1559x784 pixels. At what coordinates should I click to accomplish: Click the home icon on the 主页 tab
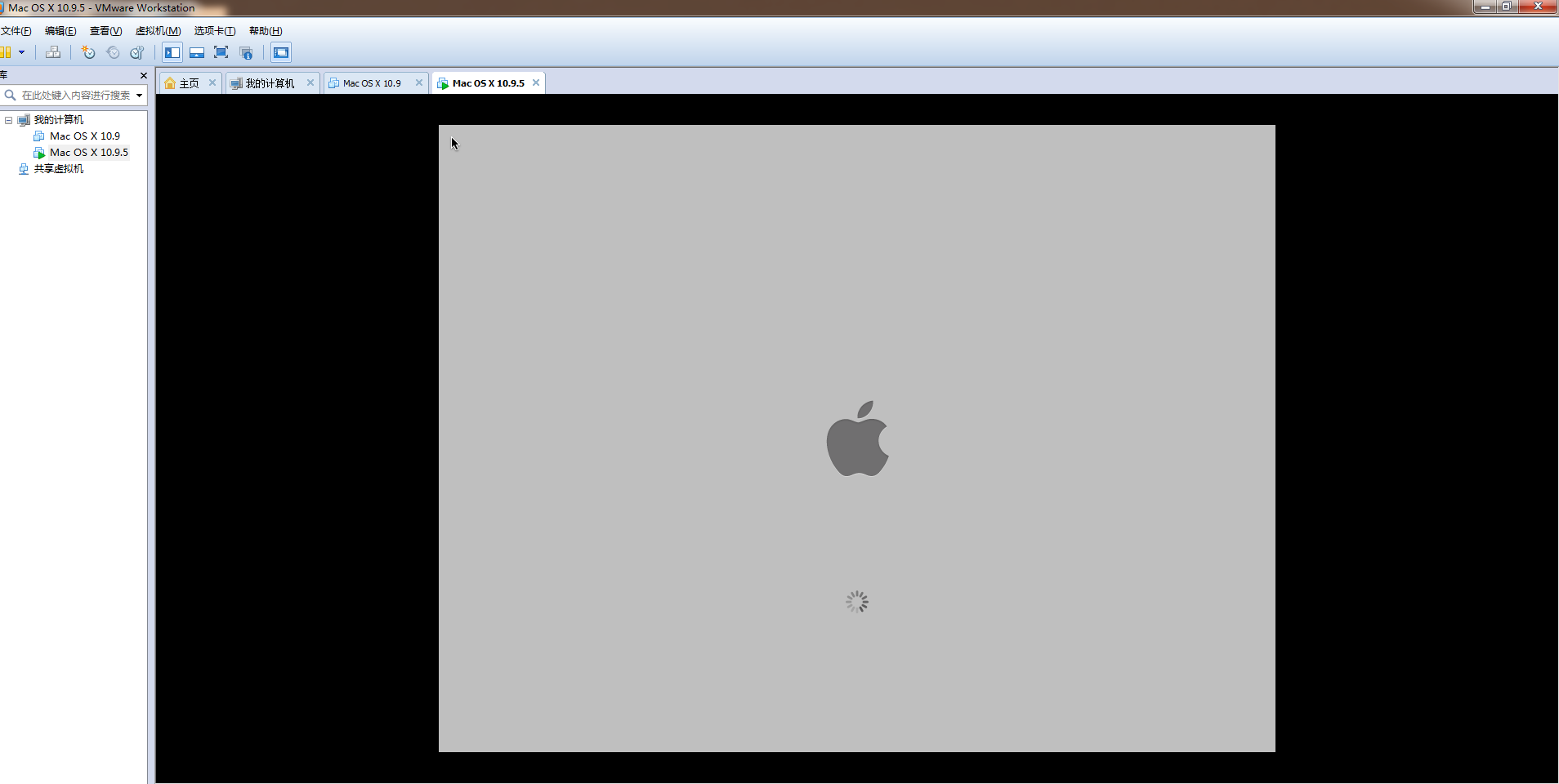click(170, 83)
